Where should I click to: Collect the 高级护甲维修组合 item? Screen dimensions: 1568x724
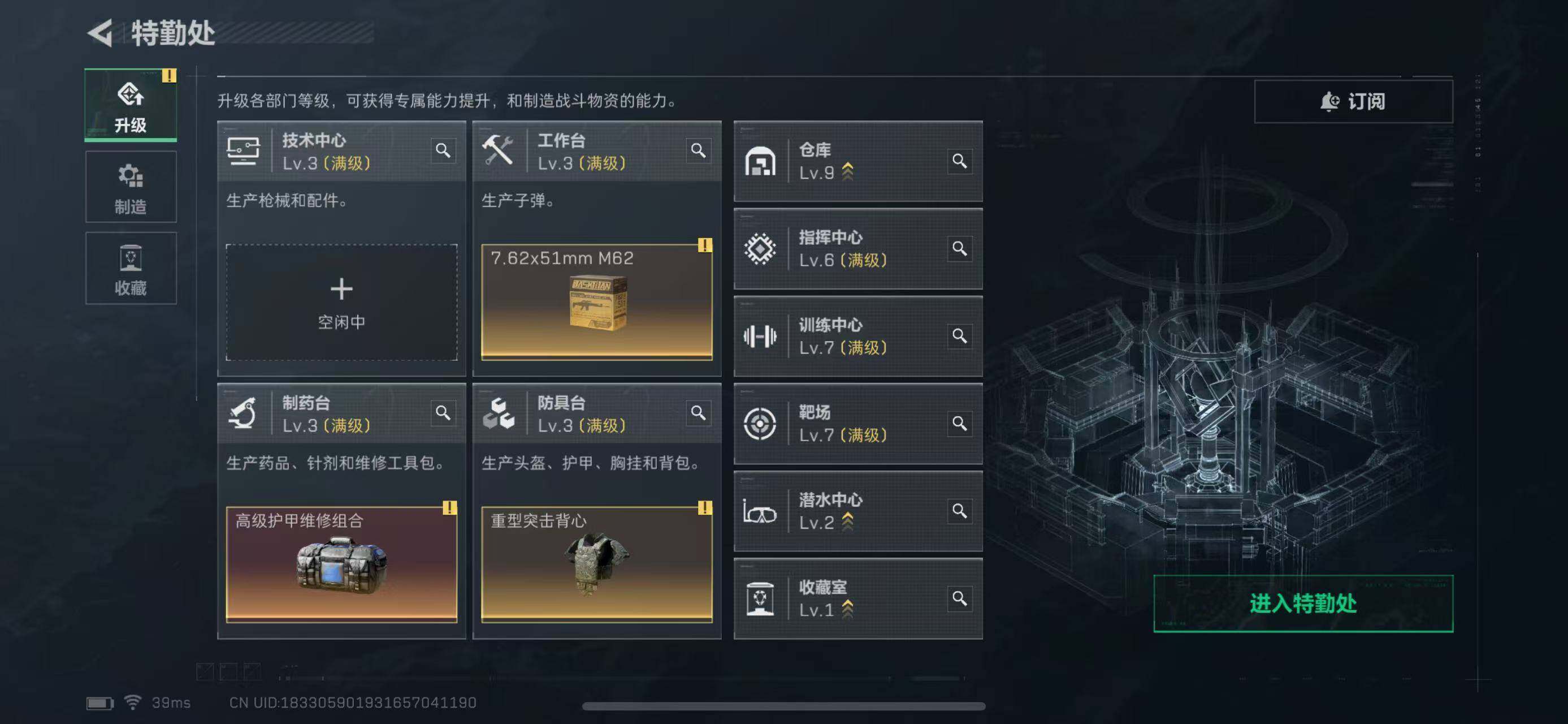point(341,564)
